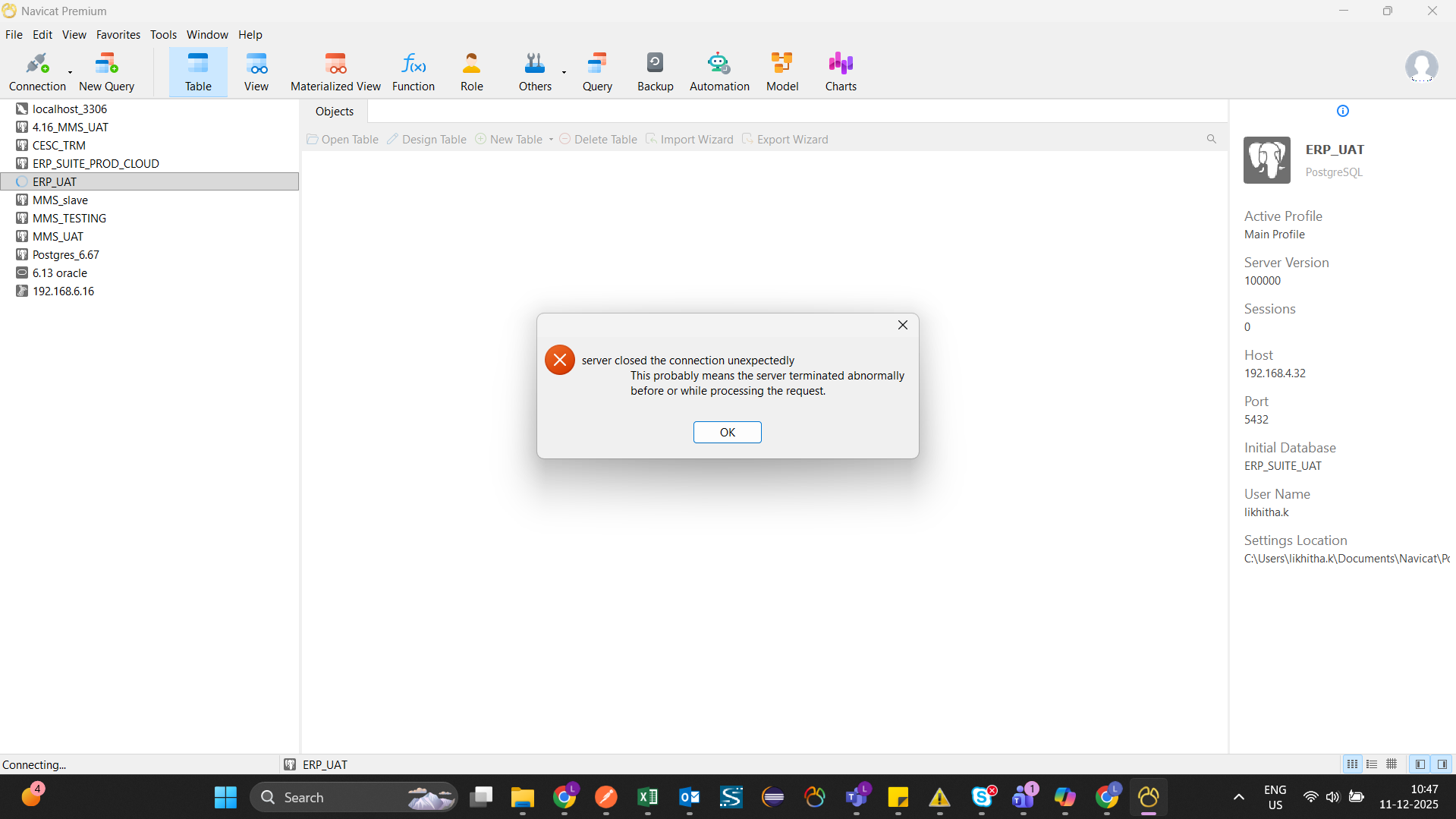The image size is (1456, 819).
Task: Open the Backup toolbar section
Action: 656,72
